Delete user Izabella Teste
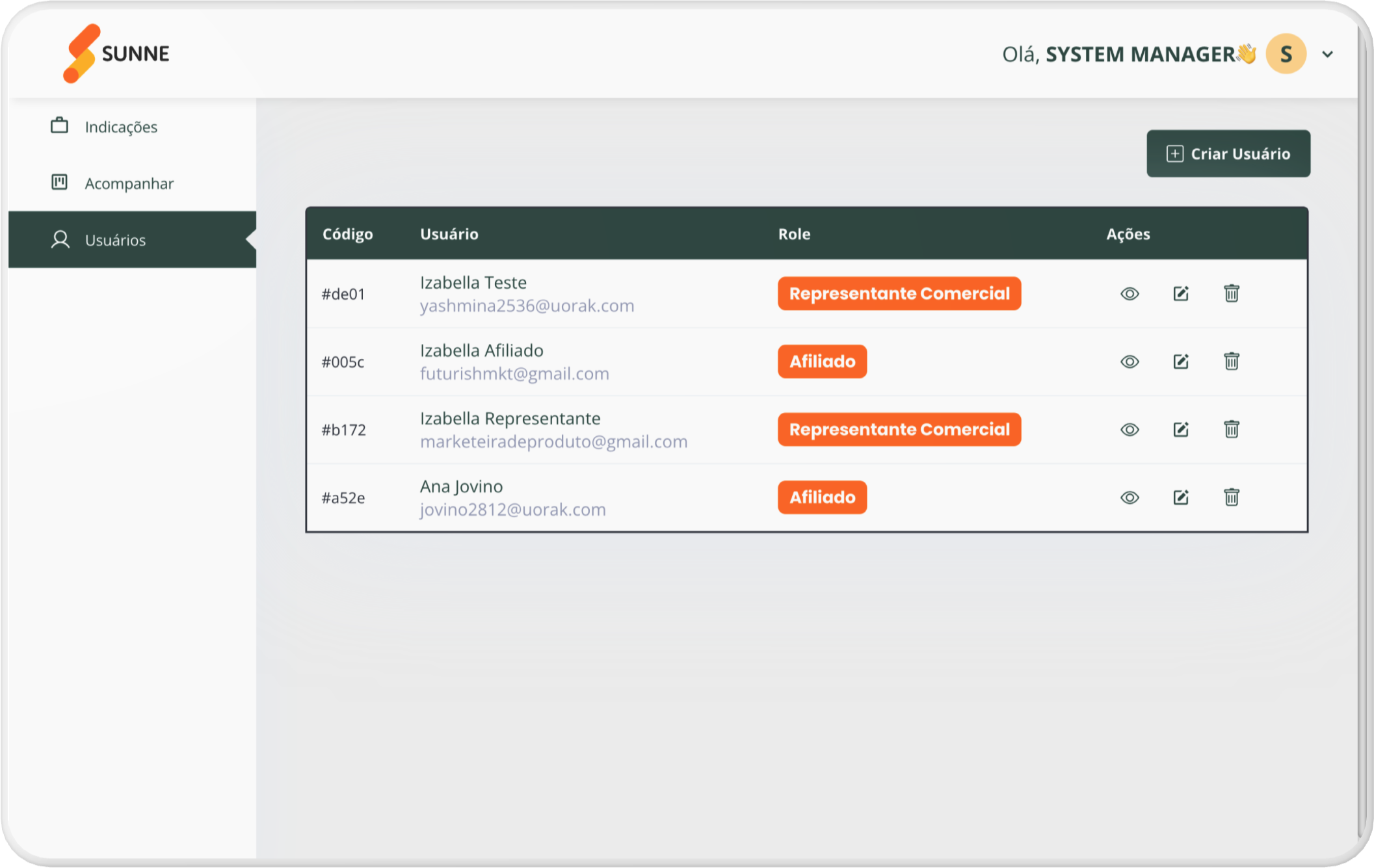1374x868 pixels. pos(1232,293)
